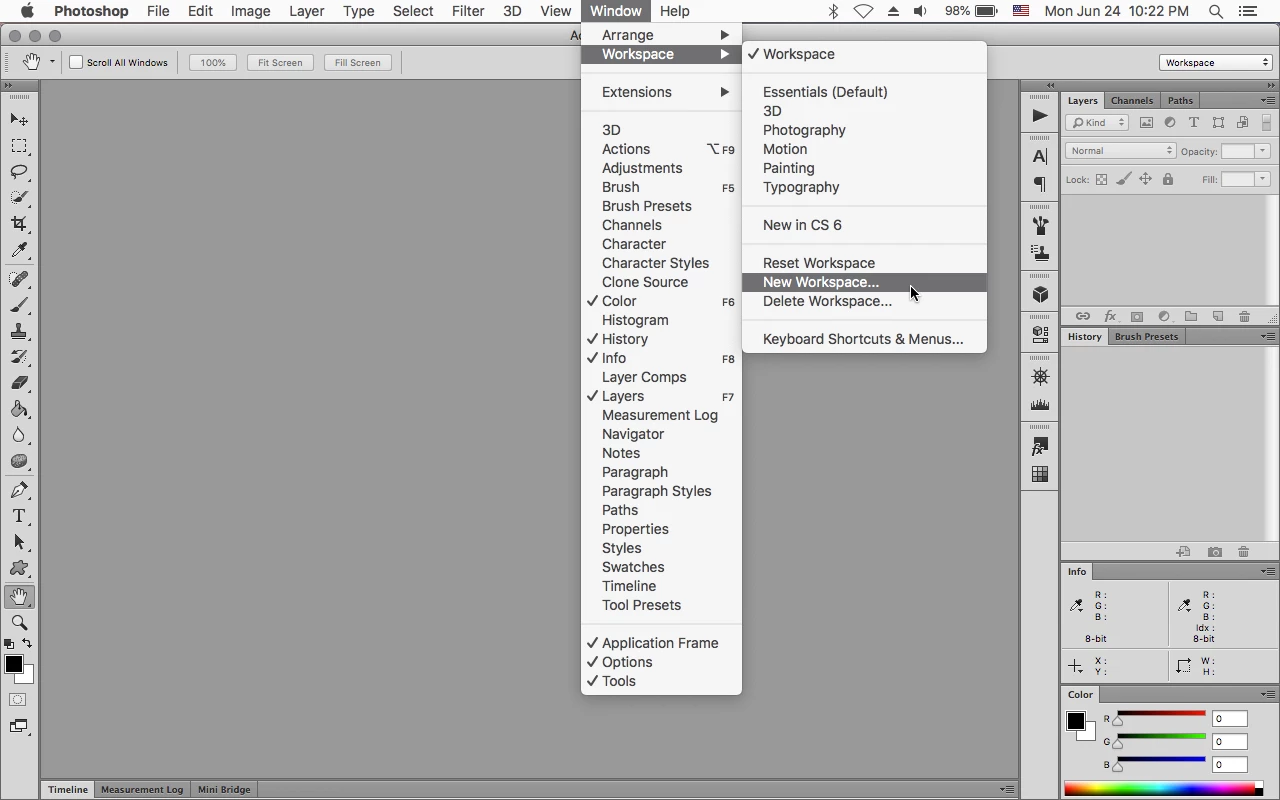Choose New Workspace... menu item
The image size is (1280, 800).
tap(864, 282)
